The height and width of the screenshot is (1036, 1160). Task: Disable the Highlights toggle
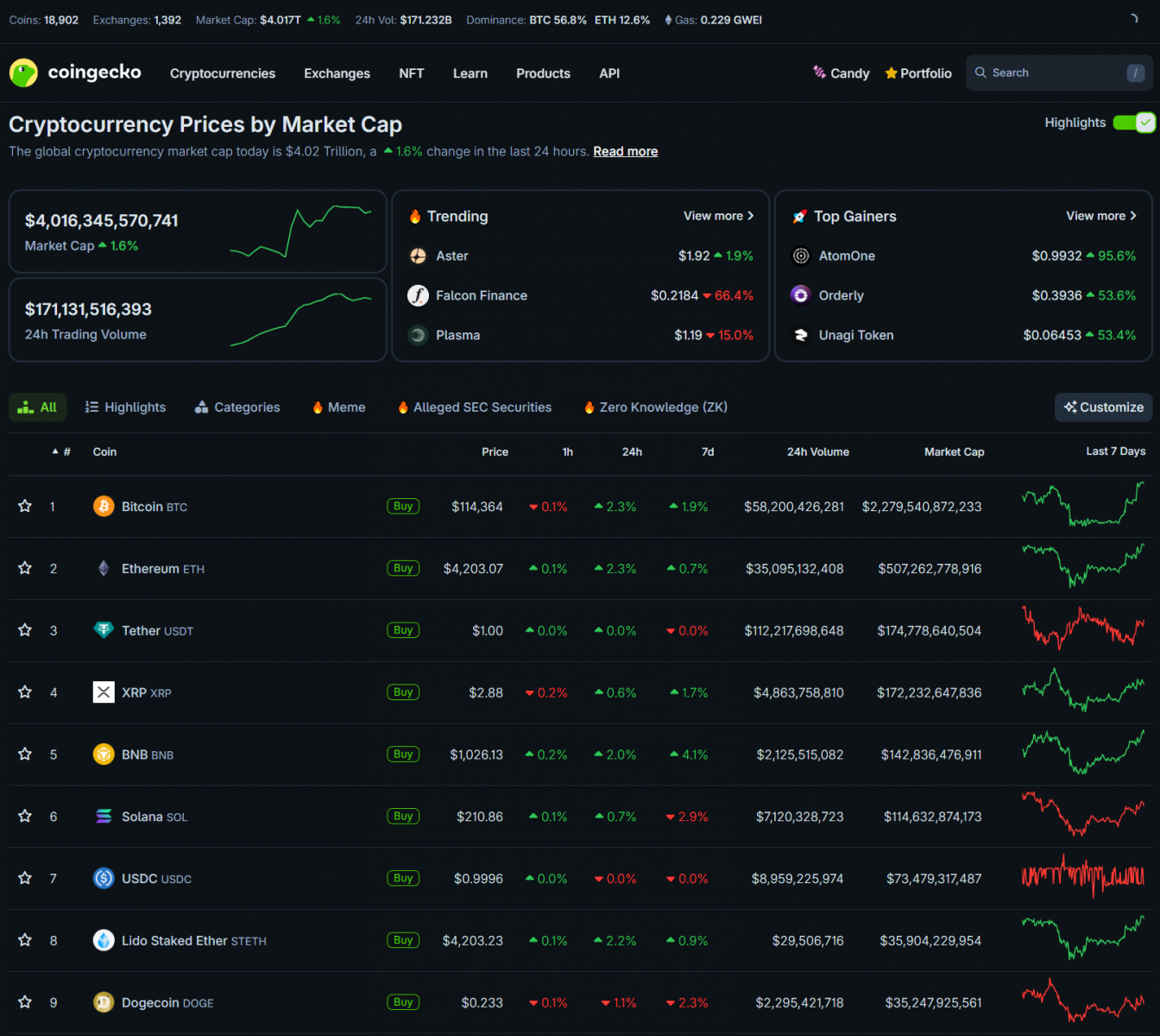(1133, 123)
